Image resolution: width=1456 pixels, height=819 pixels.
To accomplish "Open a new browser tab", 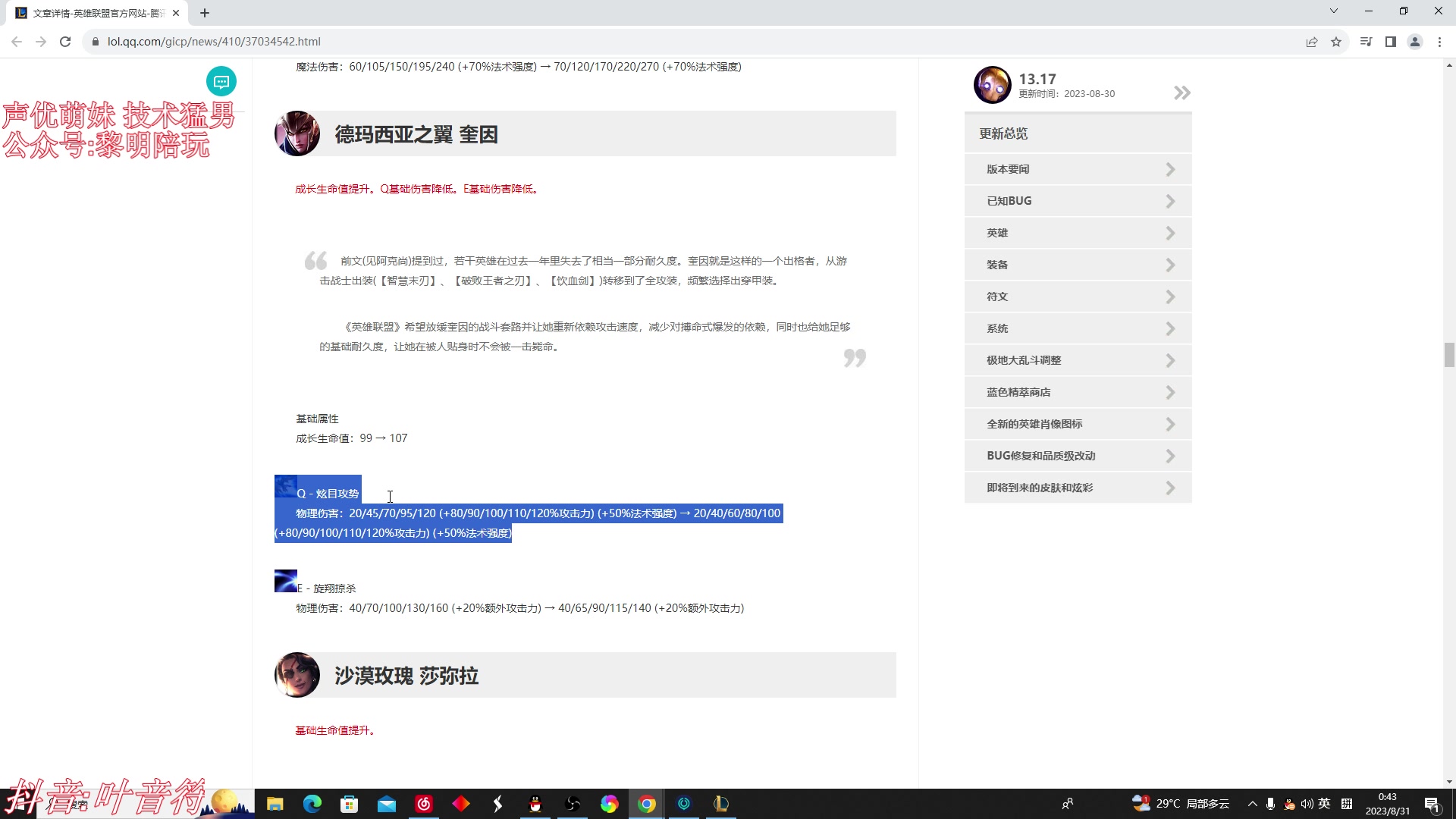I will click(205, 13).
